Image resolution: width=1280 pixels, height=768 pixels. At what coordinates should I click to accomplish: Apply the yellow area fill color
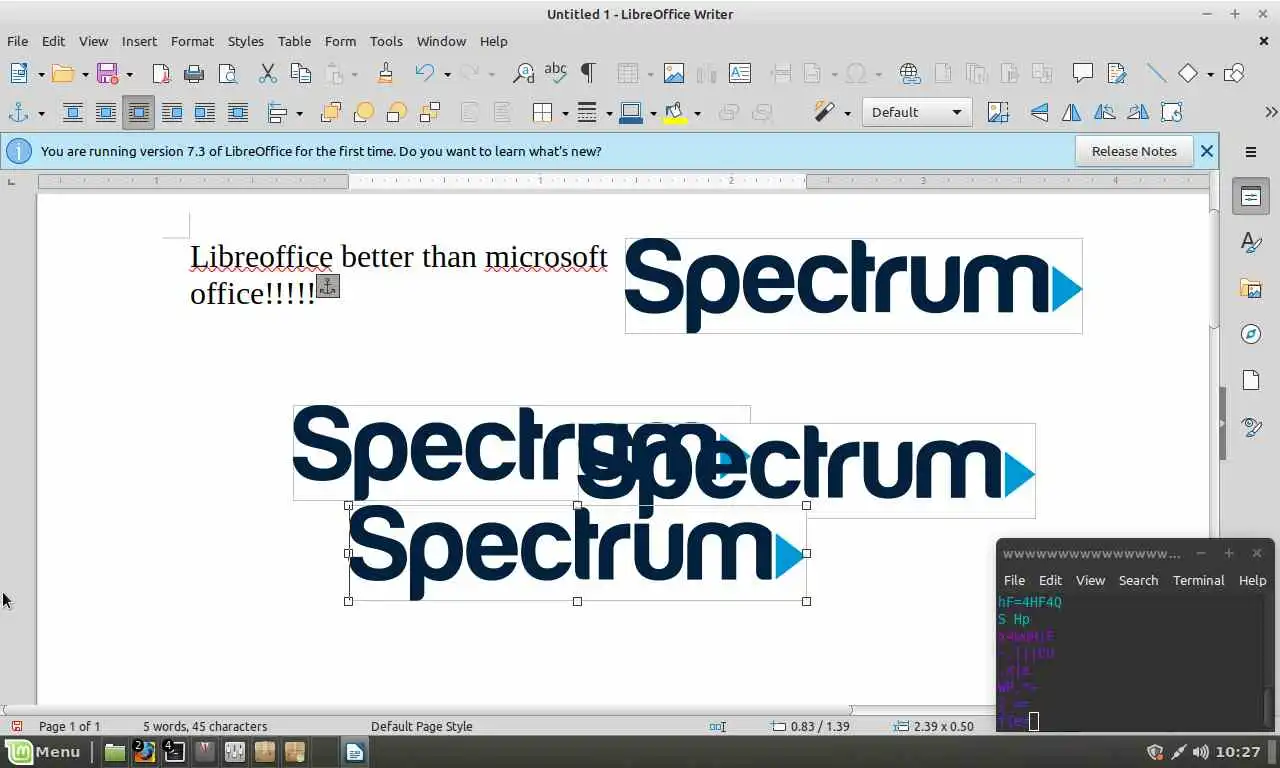click(675, 112)
